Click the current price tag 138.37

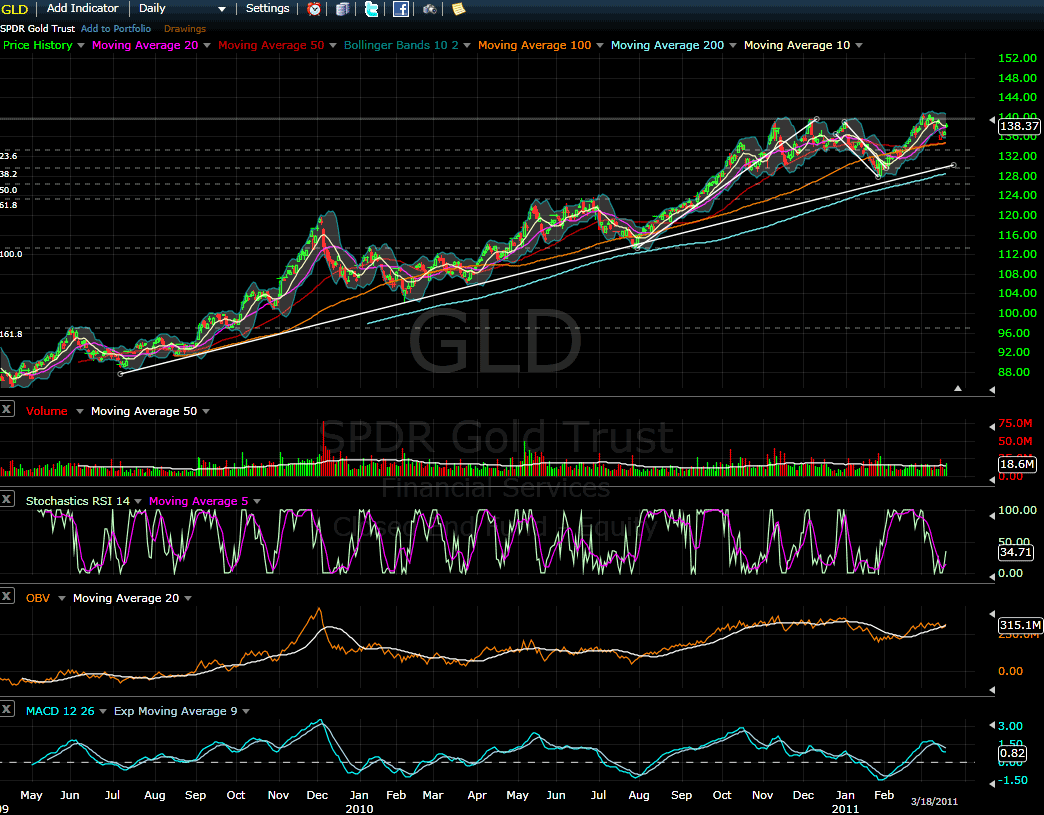[x=1019, y=127]
